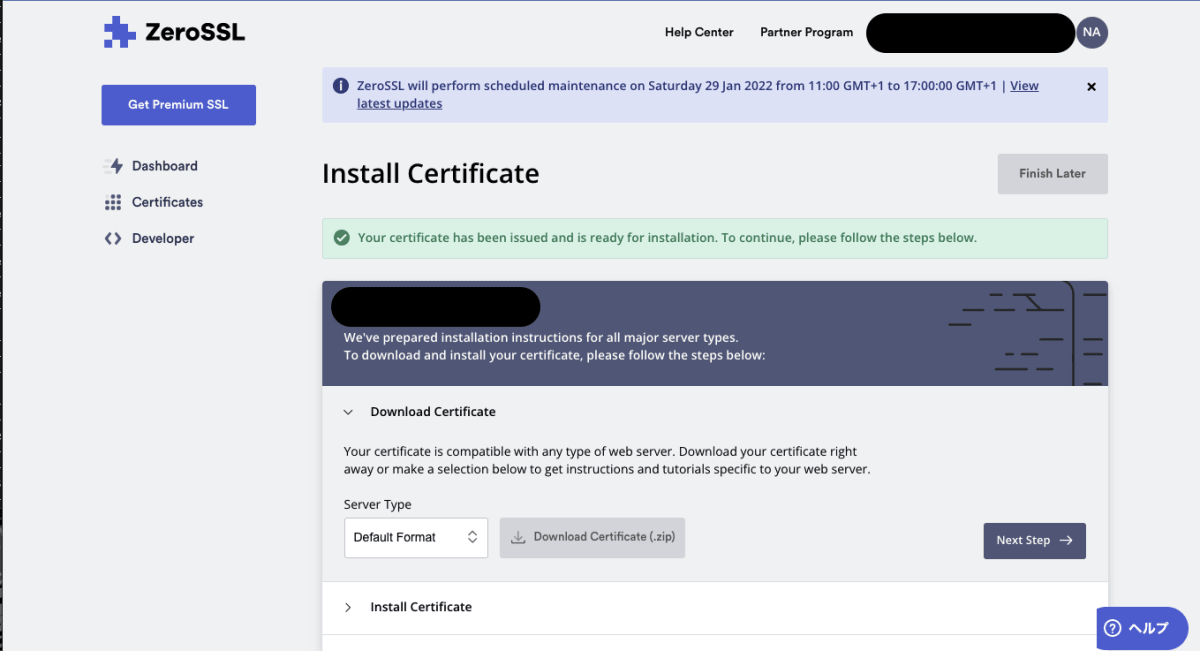Collapse the Download Certificate section chevron
1200x651 pixels.
[348, 412]
